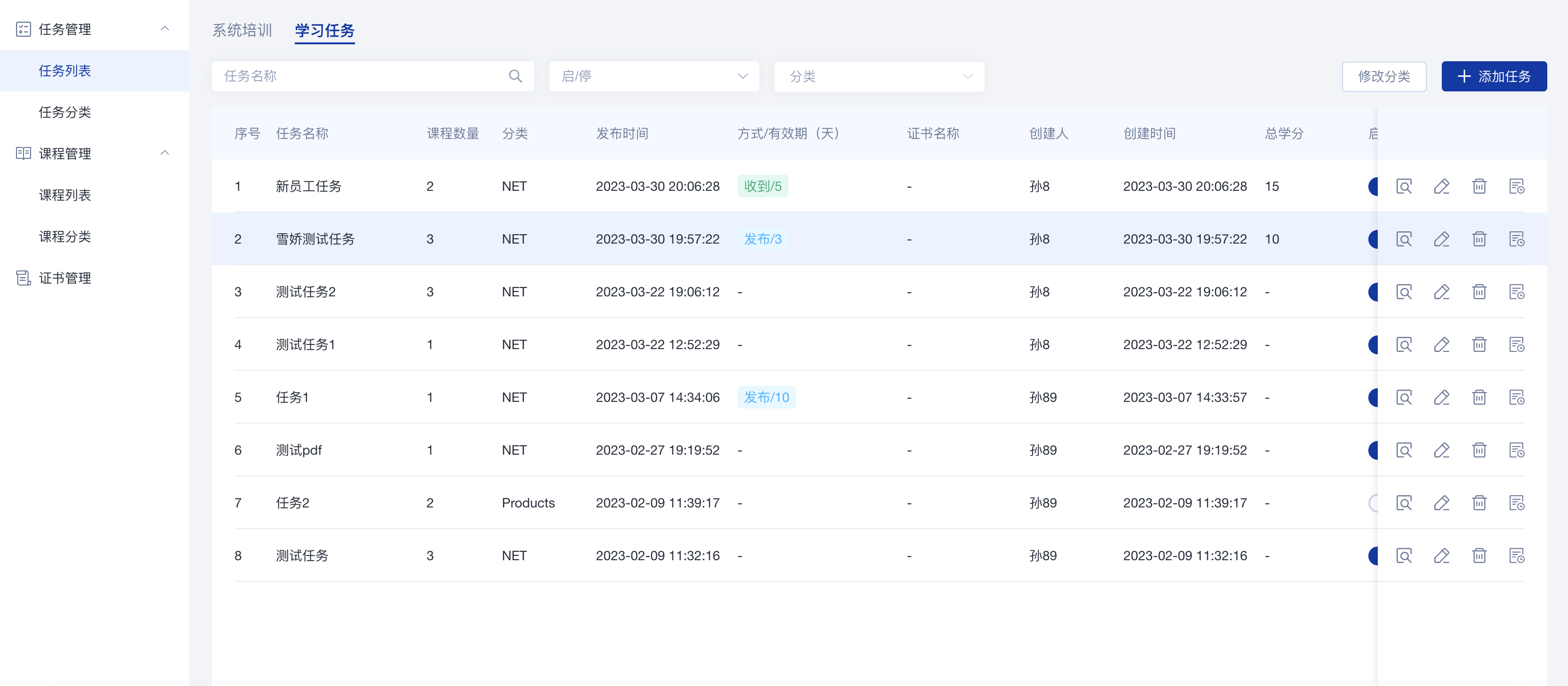Toggle enable switch for 测试任务1
The image size is (1568, 686).
(x=1373, y=345)
